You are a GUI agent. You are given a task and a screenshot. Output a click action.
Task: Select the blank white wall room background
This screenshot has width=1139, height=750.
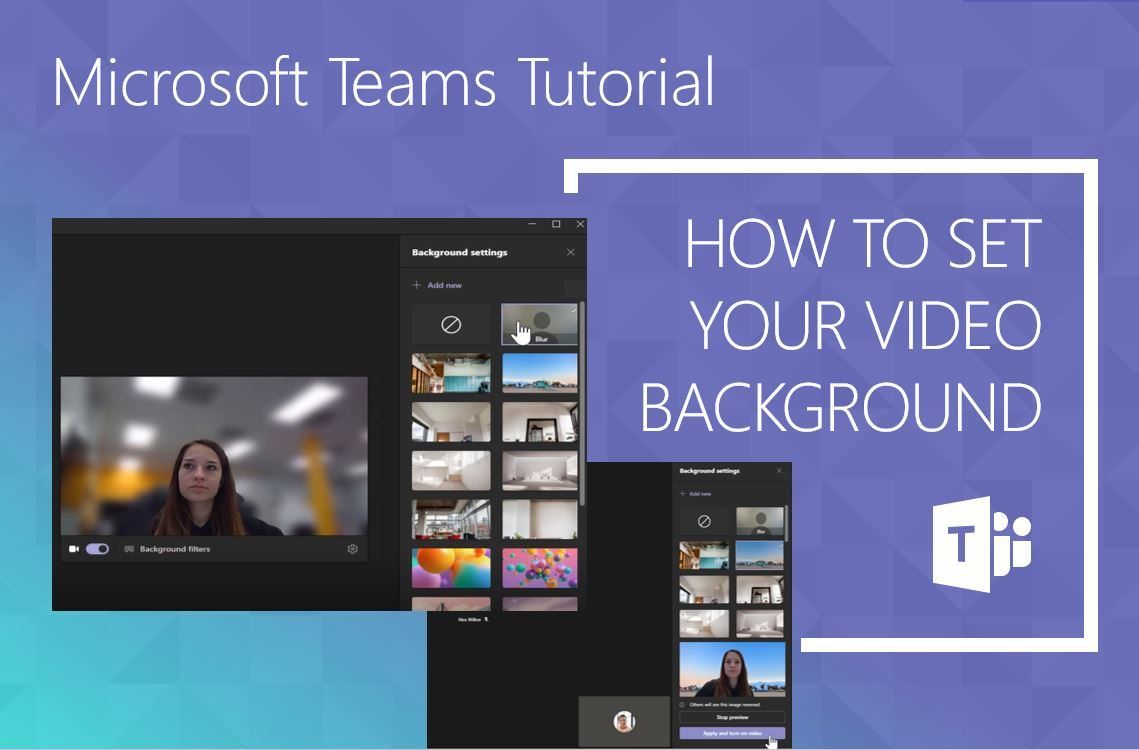pyautogui.click(x=540, y=519)
